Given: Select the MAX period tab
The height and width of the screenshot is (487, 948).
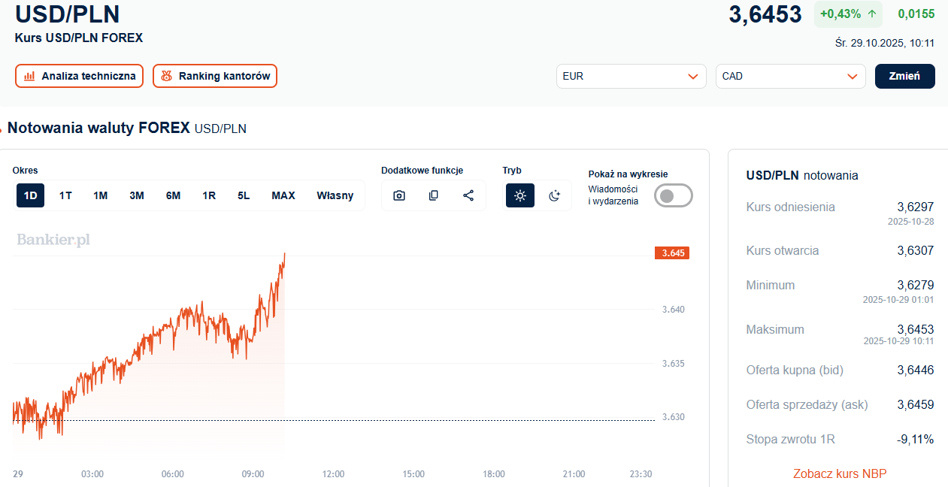Looking at the screenshot, I should [x=283, y=196].
